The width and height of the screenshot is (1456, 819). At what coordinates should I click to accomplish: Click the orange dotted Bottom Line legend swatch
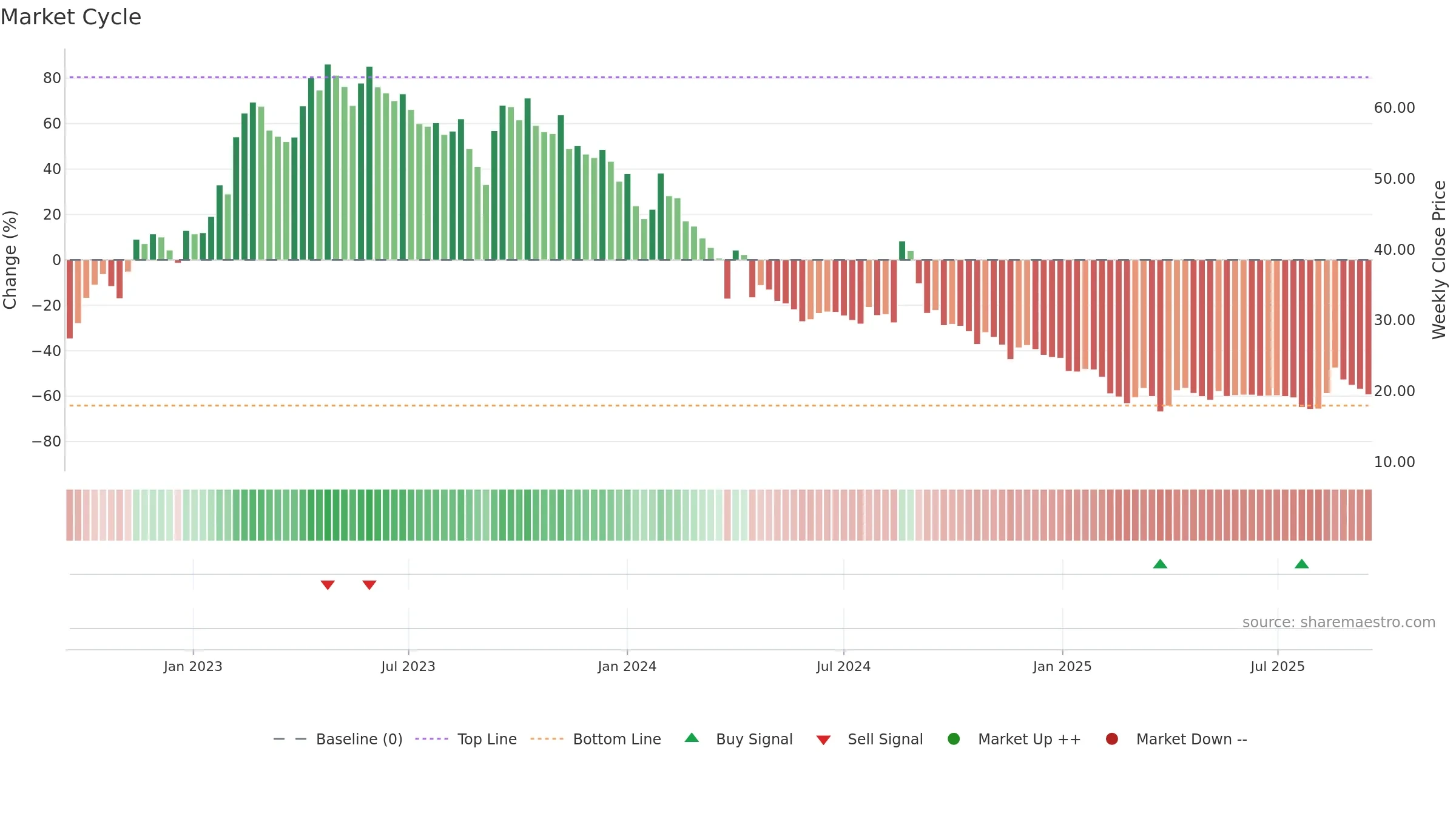coord(547,739)
